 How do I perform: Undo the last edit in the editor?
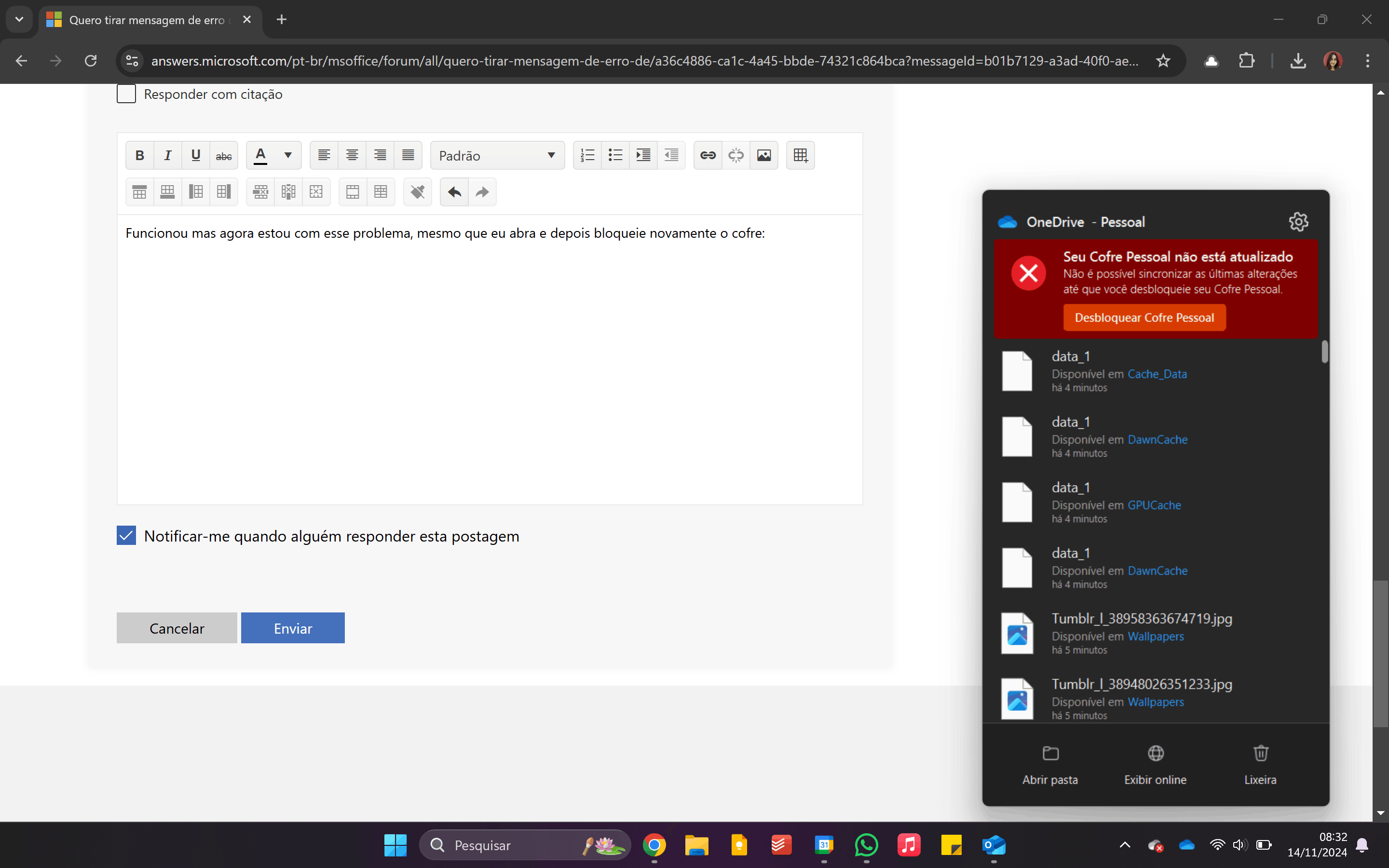(x=454, y=192)
